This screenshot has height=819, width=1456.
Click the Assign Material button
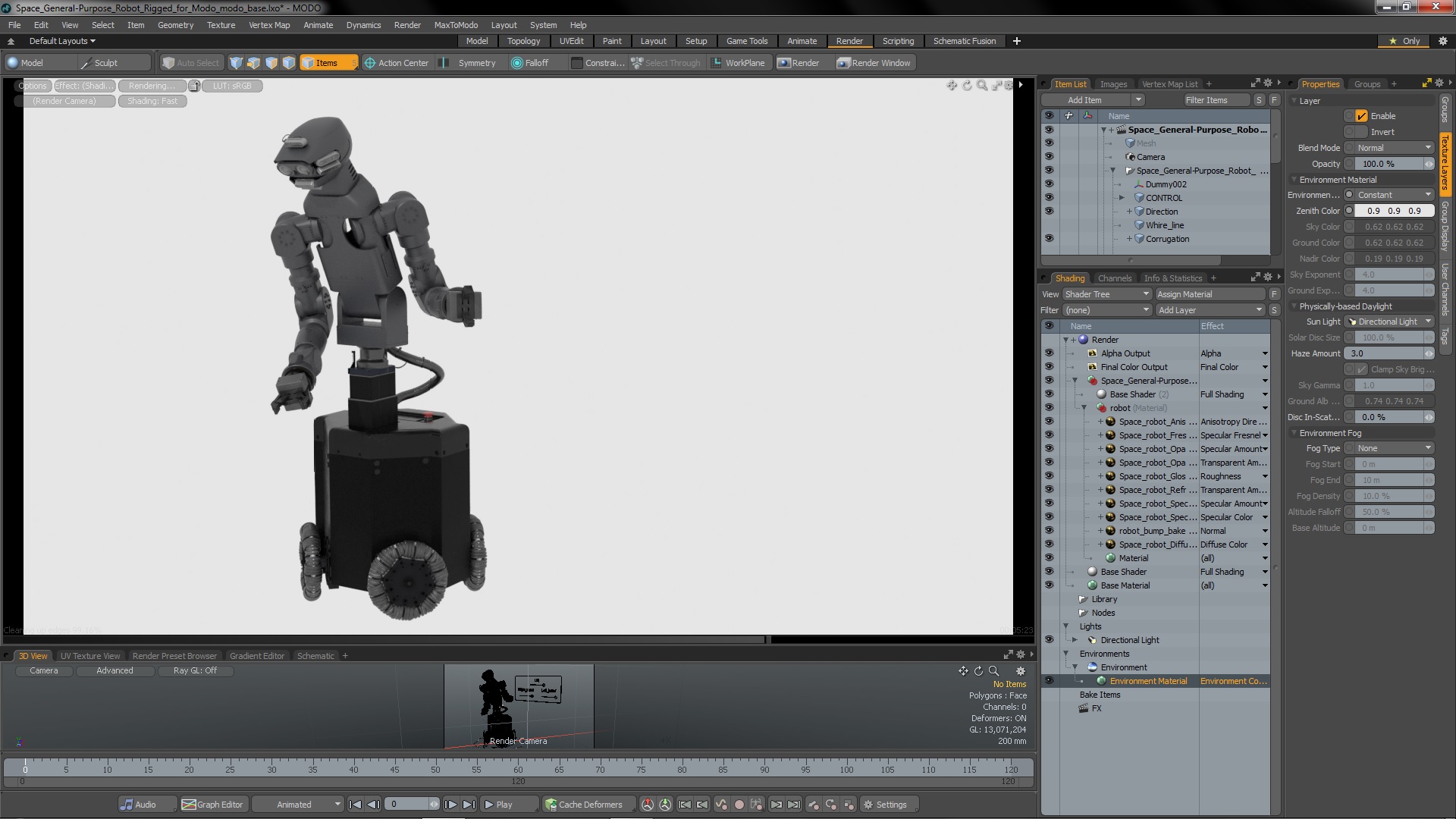pos(1210,294)
